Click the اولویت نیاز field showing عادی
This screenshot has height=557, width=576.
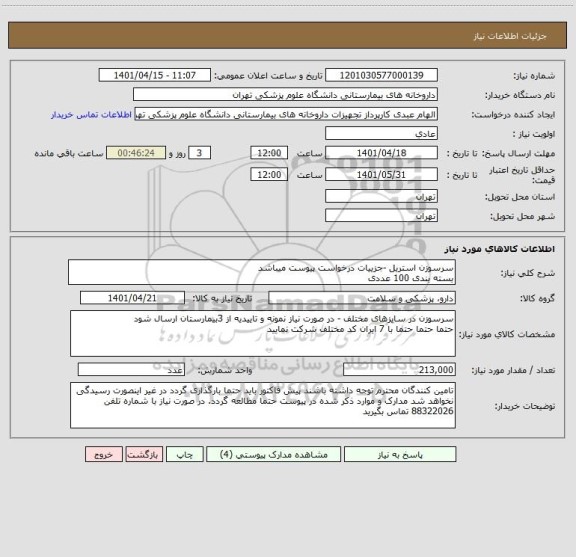(x=381, y=134)
